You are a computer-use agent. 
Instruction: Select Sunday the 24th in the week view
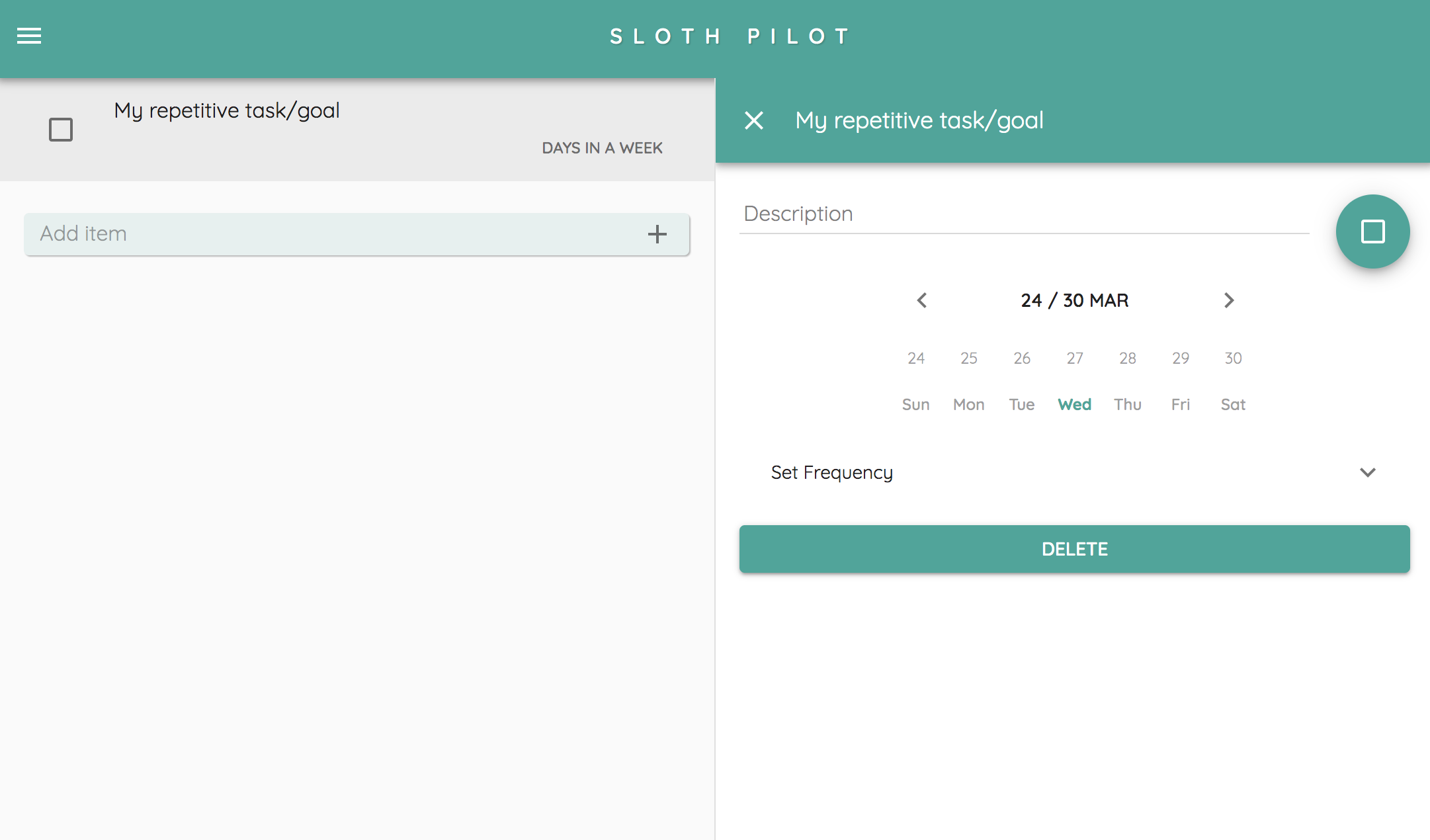(x=916, y=380)
